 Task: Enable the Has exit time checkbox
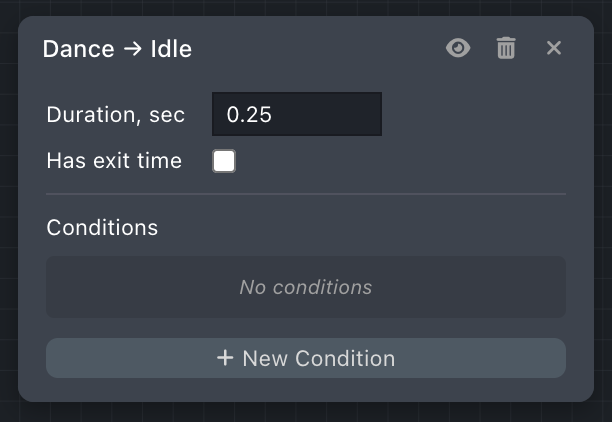coord(224,161)
